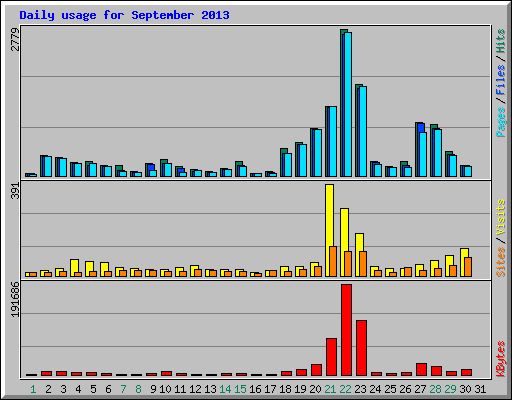Click the red KBytes bar for day 20
Viewport: 512px width, 400px height.
click(316, 370)
